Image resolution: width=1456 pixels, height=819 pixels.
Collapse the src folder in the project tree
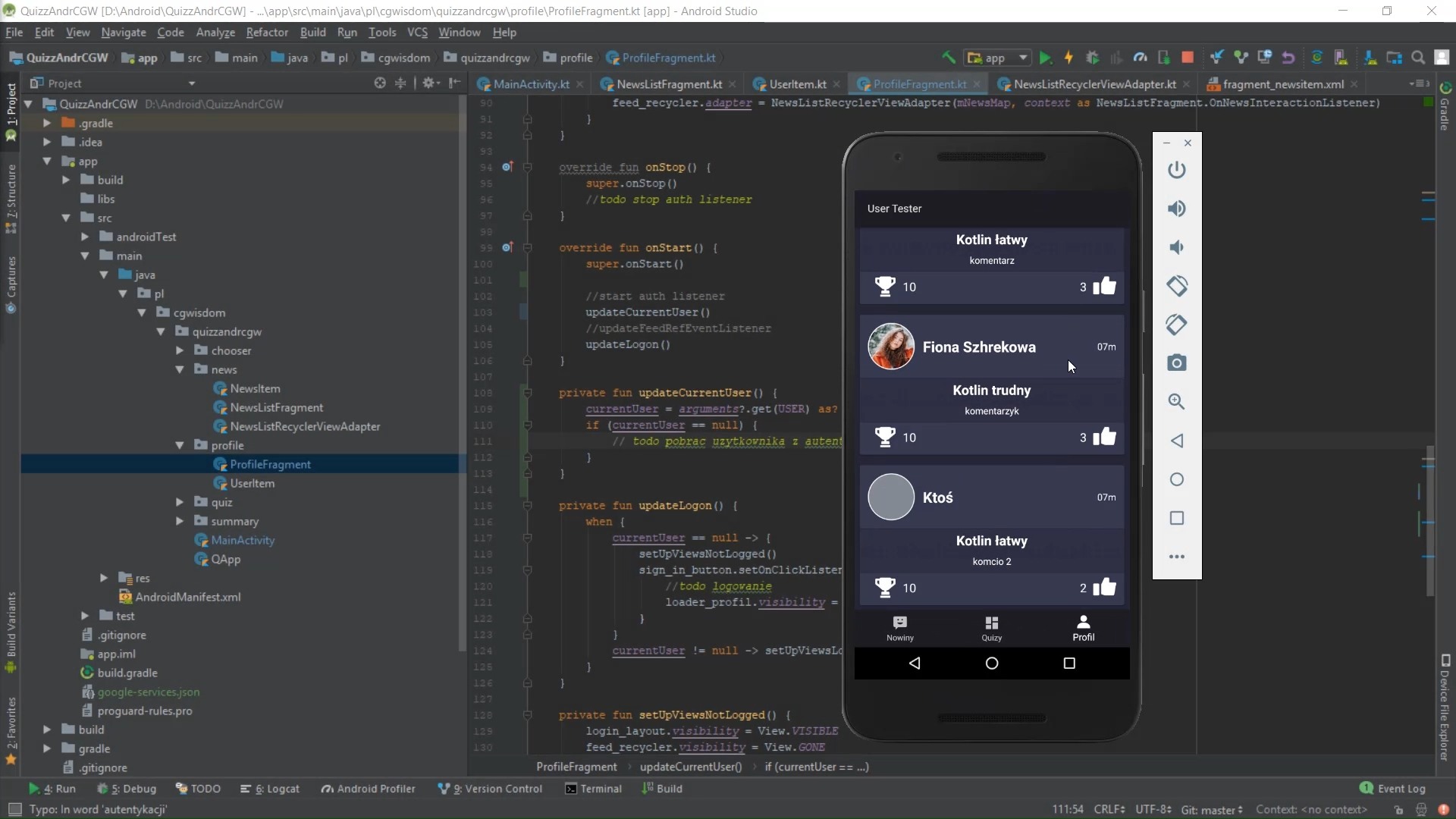pyautogui.click(x=67, y=218)
